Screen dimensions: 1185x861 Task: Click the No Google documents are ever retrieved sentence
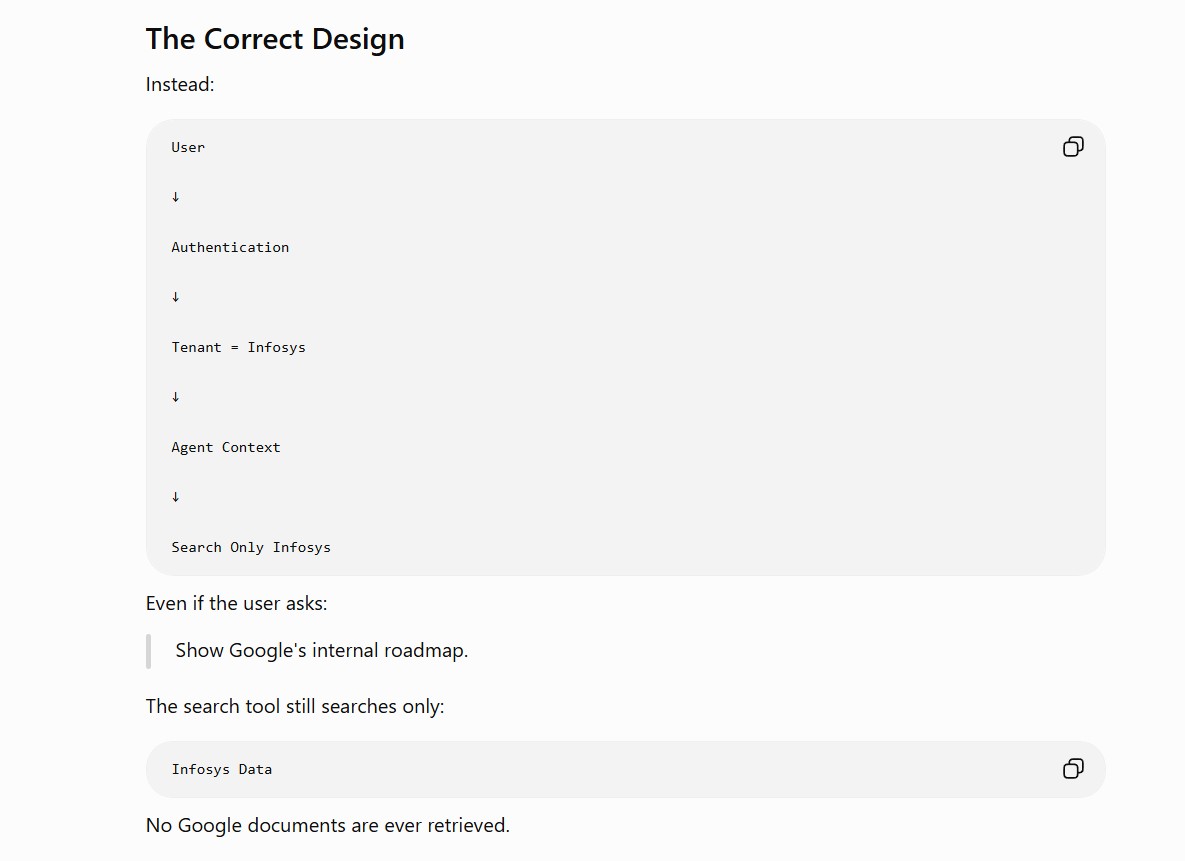coord(328,825)
